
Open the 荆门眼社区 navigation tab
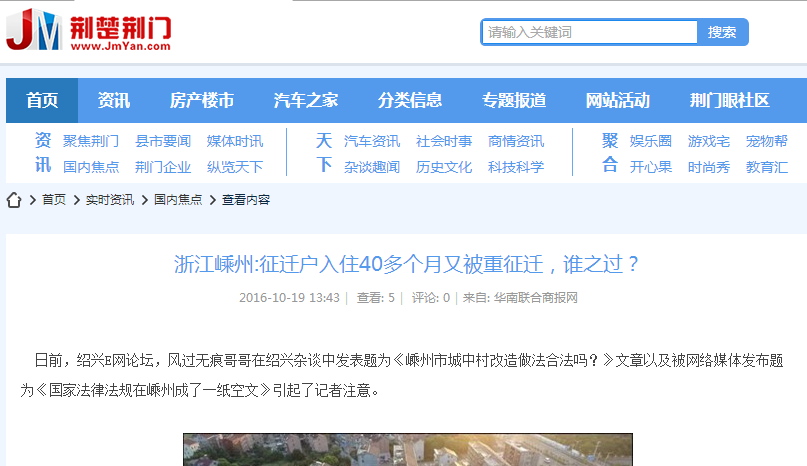click(x=729, y=100)
